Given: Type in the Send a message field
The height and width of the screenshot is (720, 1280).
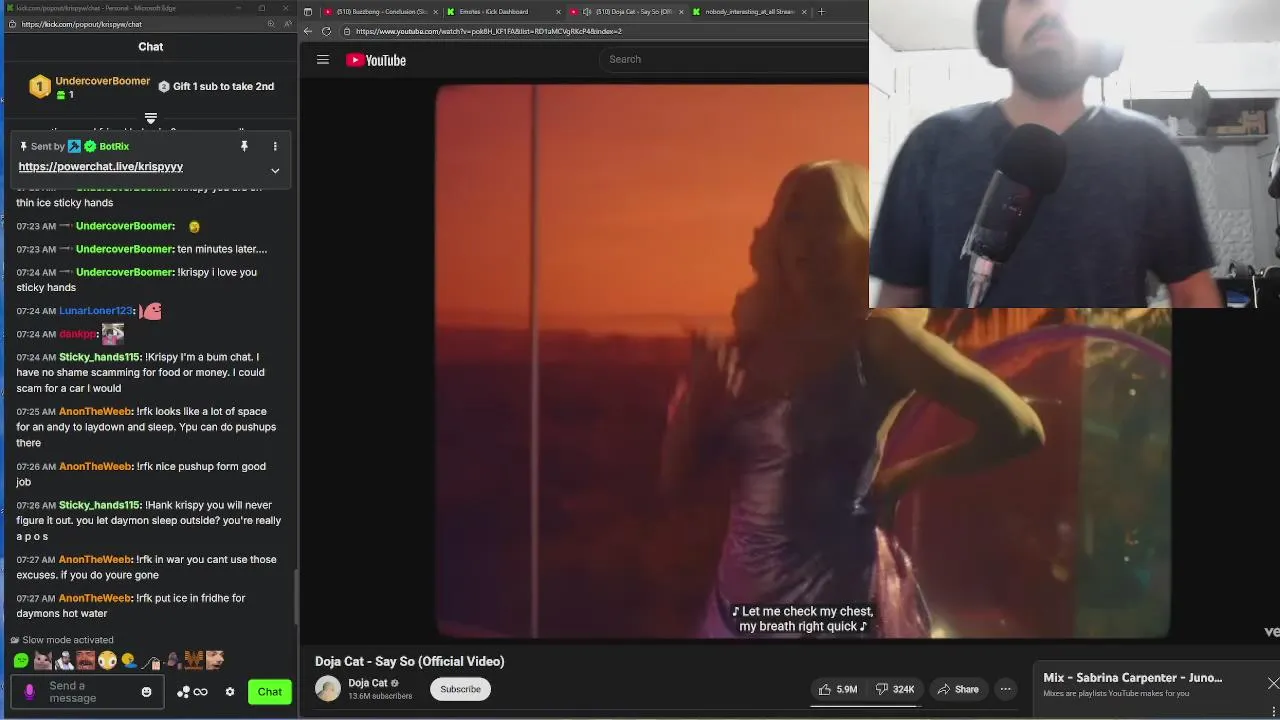Looking at the screenshot, I should point(88,692).
